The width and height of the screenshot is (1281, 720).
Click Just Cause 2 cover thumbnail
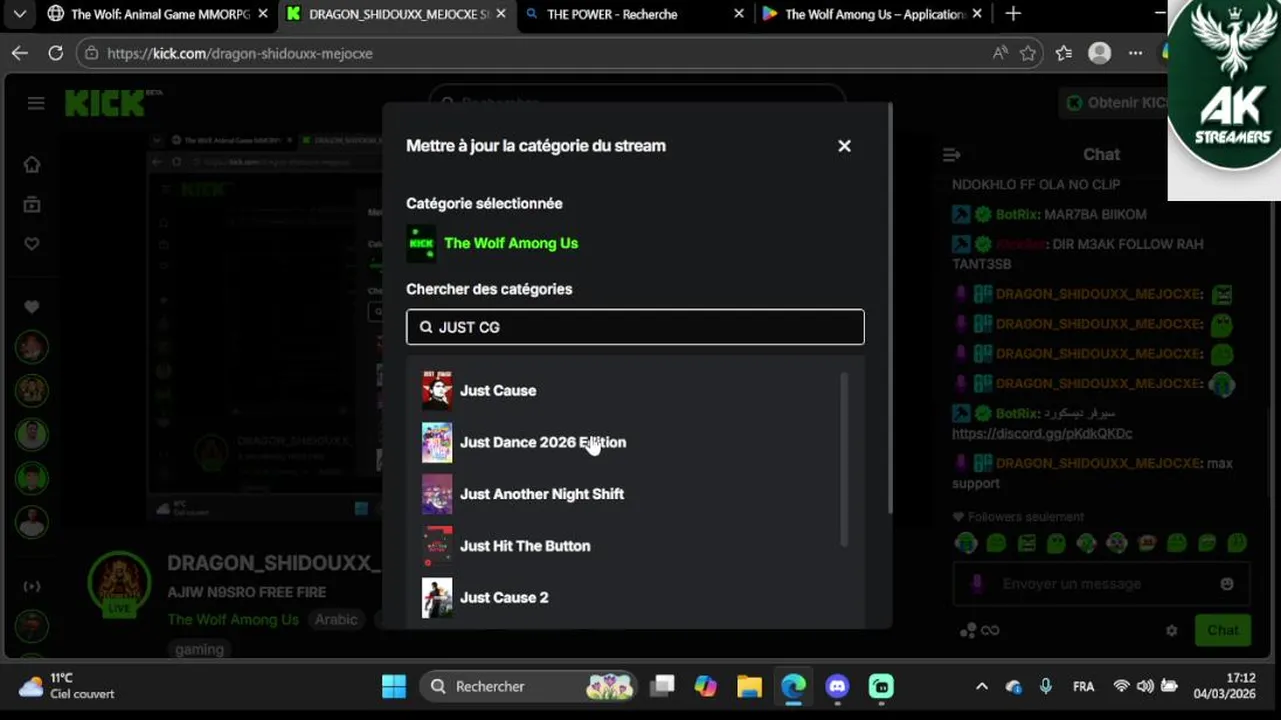[x=437, y=597]
